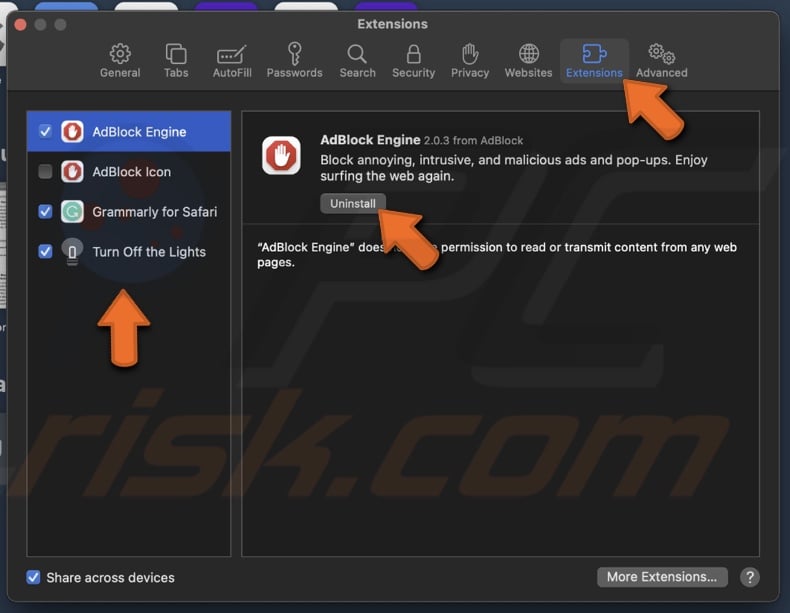Open the Search magnifier pane
The height and width of the screenshot is (613, 790).
click(x=357, y=60)
